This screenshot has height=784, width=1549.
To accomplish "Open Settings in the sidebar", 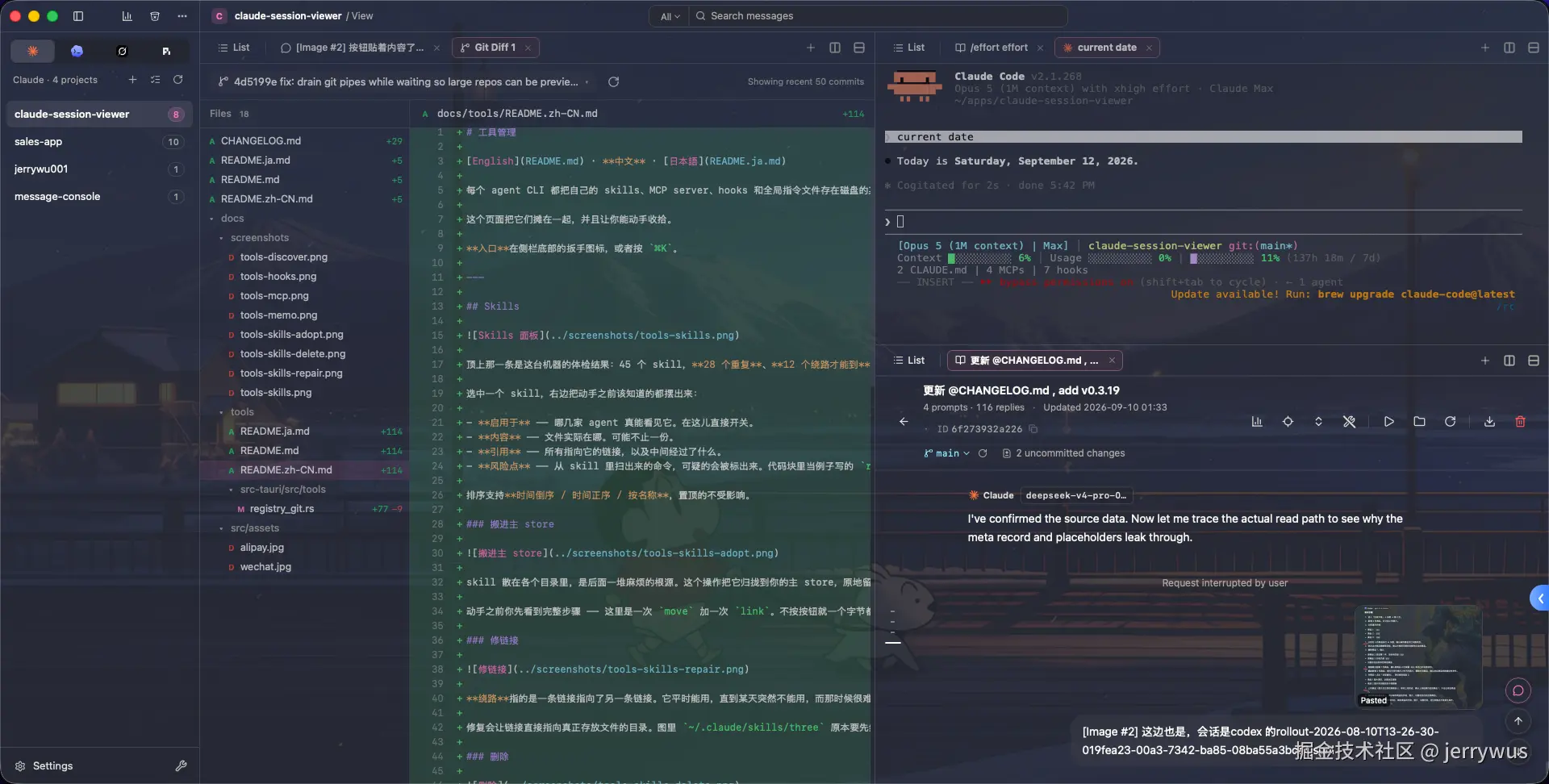I will [44, 765].
